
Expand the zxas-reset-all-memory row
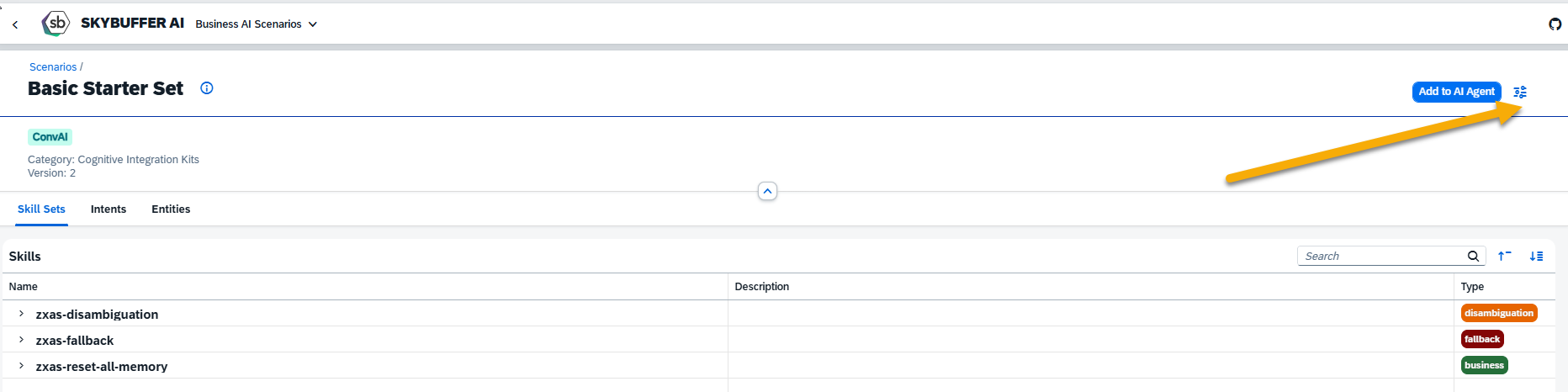[x=21, y=365]
